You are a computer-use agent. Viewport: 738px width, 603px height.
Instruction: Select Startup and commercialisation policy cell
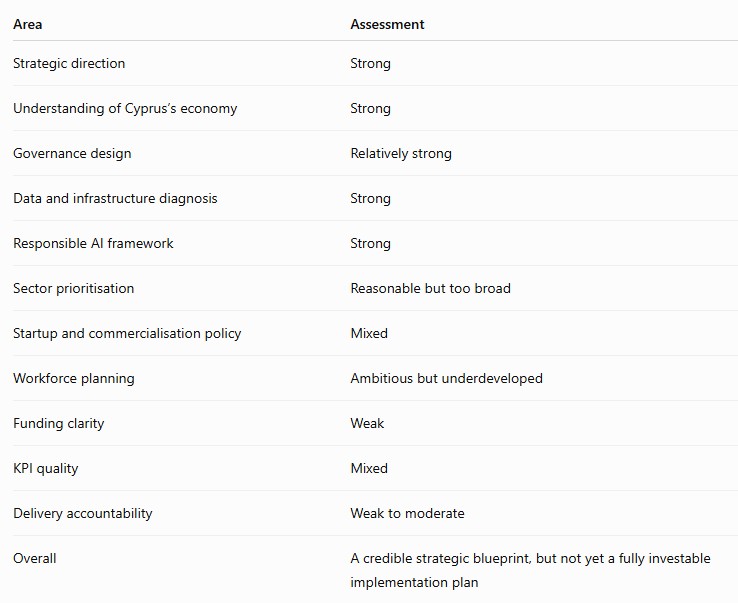[127, 334]
